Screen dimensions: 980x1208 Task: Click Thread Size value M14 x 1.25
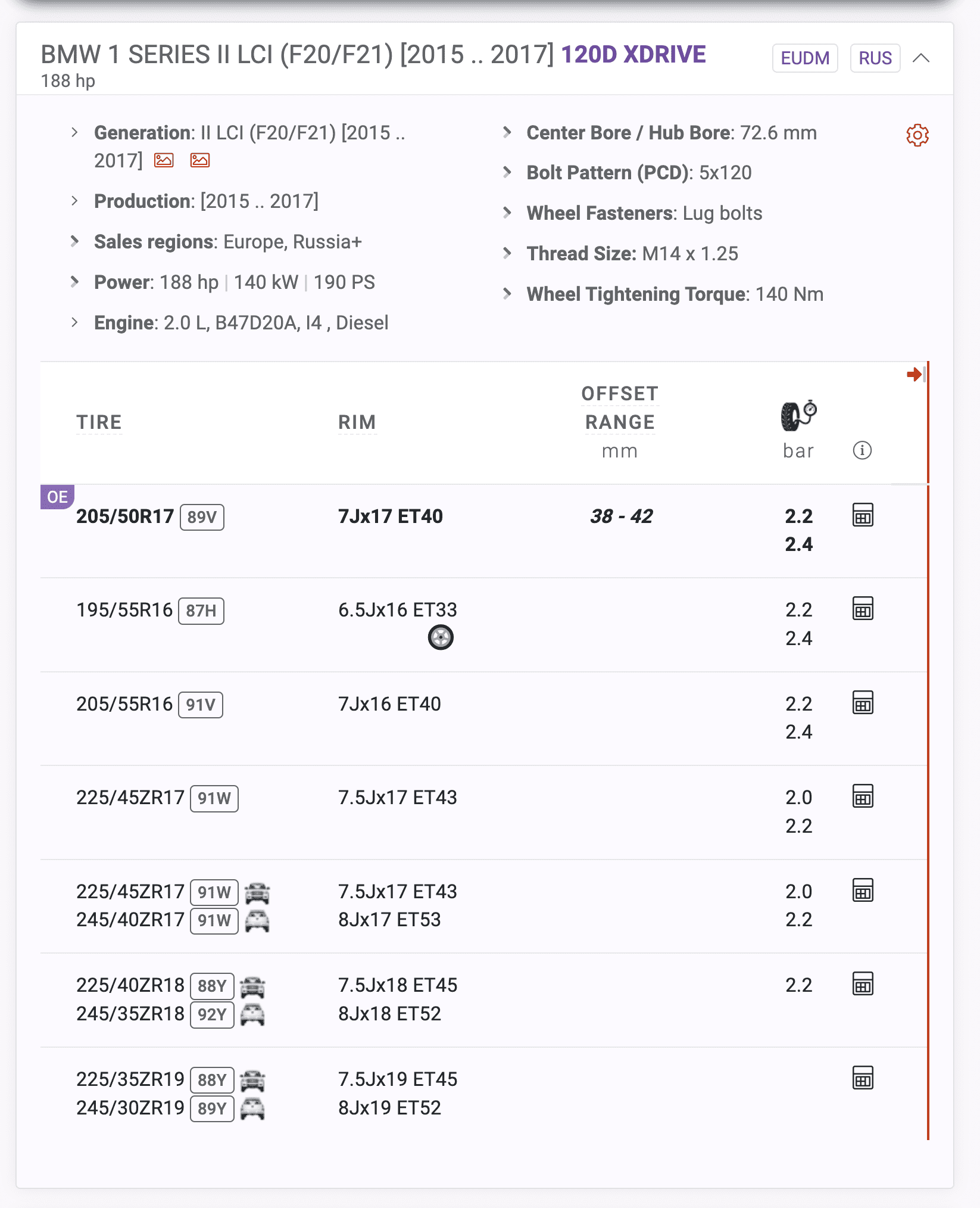tap(690, 254)
